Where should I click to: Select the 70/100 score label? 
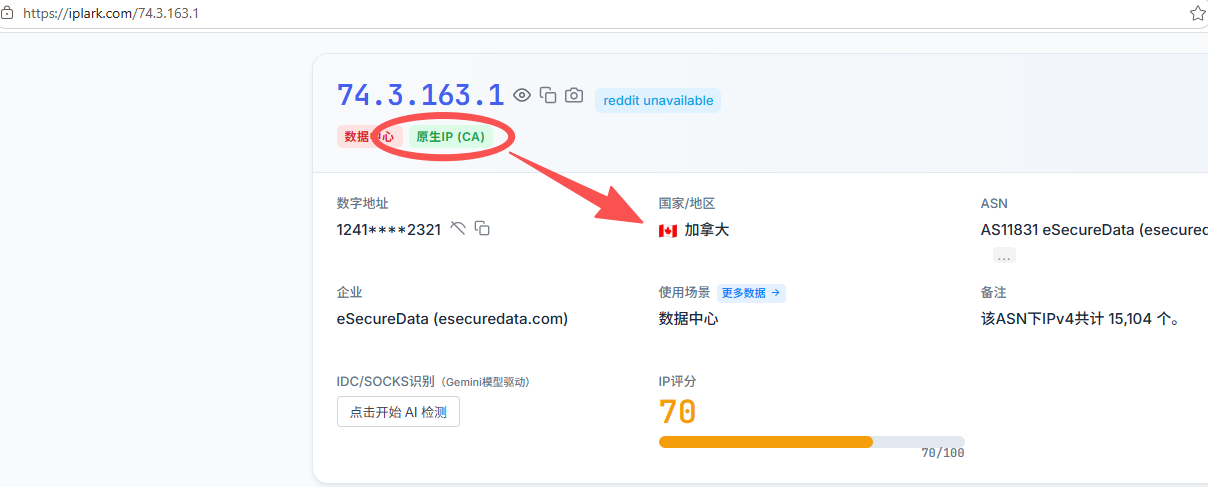943,453
